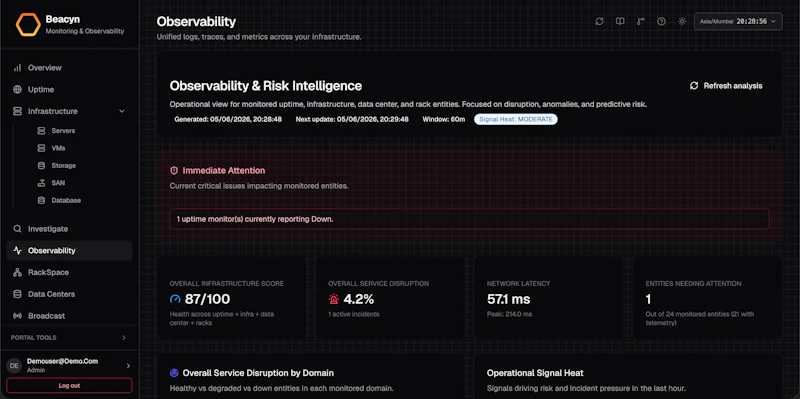Click the Servers sub-item icon

pos(41,131)
